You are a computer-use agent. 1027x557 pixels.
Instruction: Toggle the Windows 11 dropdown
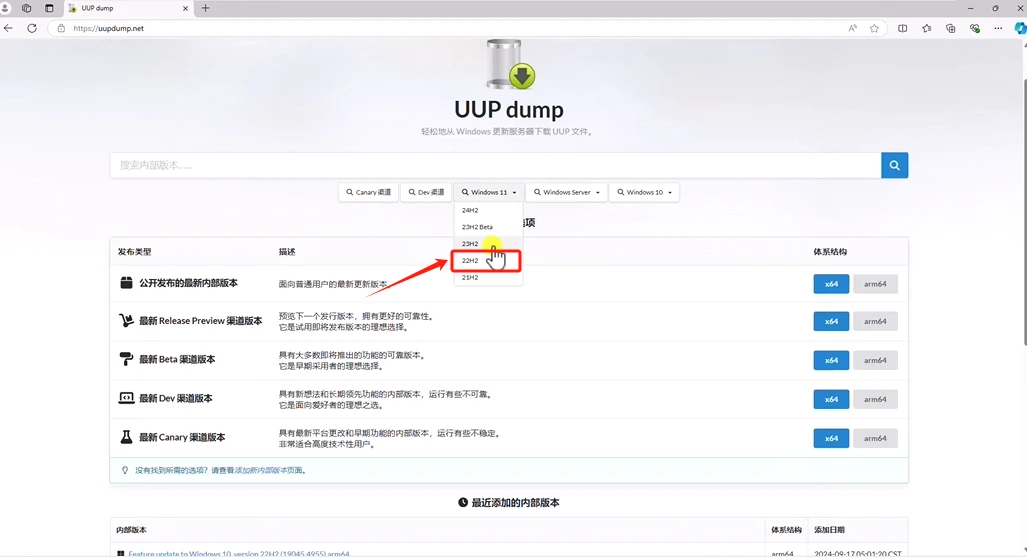[x=489, y=192]
